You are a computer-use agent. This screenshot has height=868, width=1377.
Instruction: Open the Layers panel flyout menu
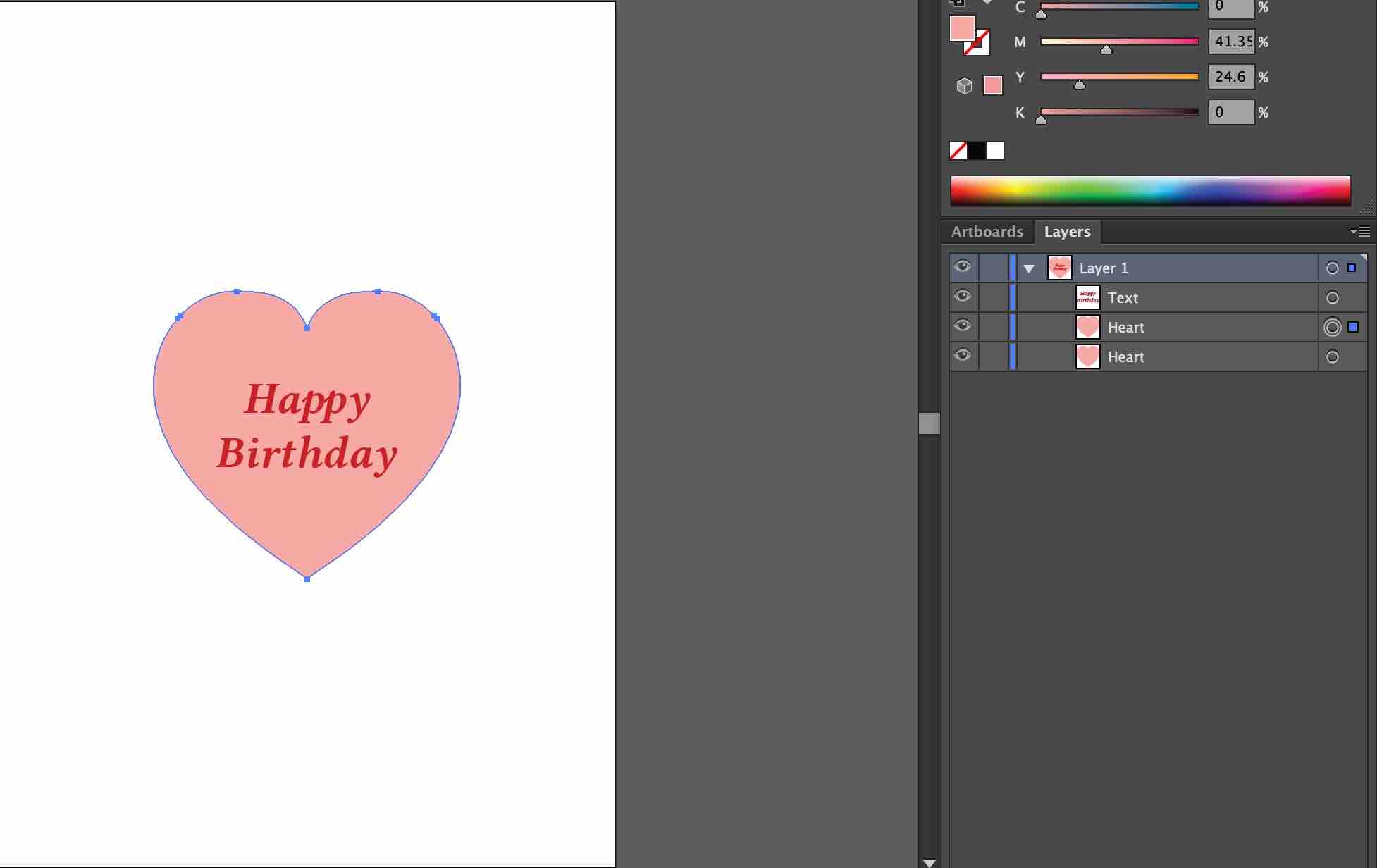point(1360,232)
